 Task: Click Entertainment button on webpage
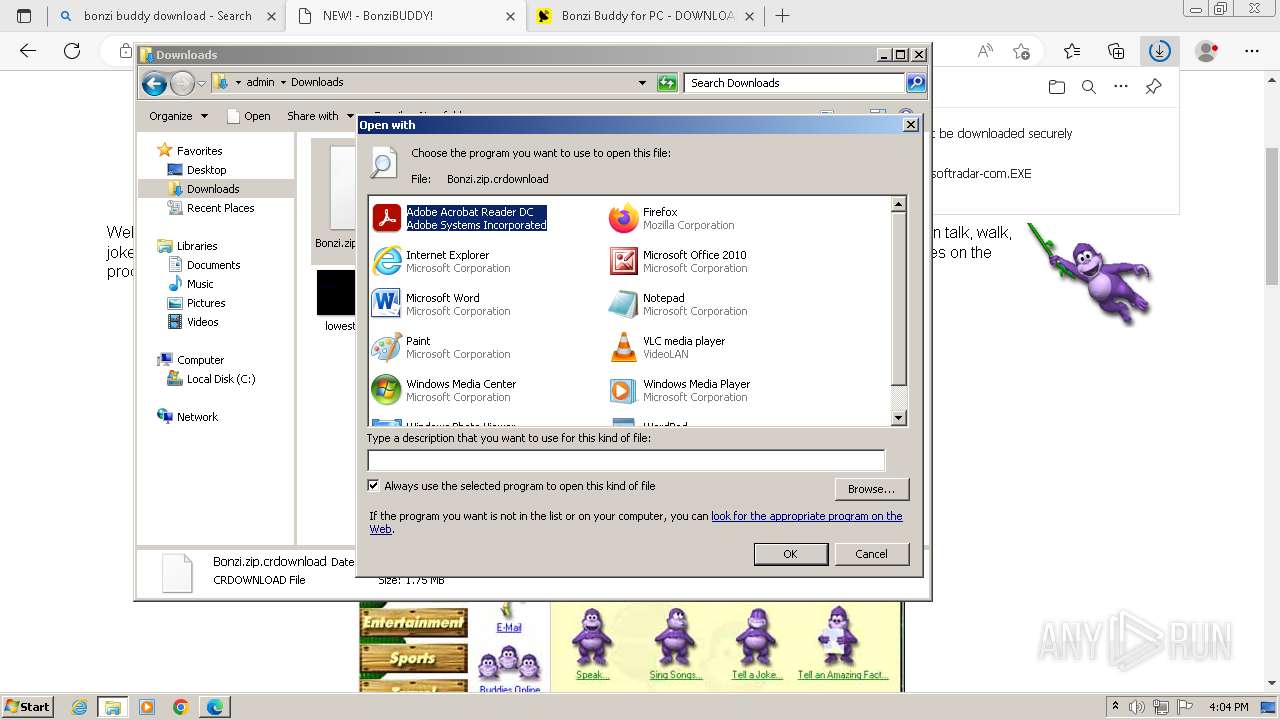[414, 623]
